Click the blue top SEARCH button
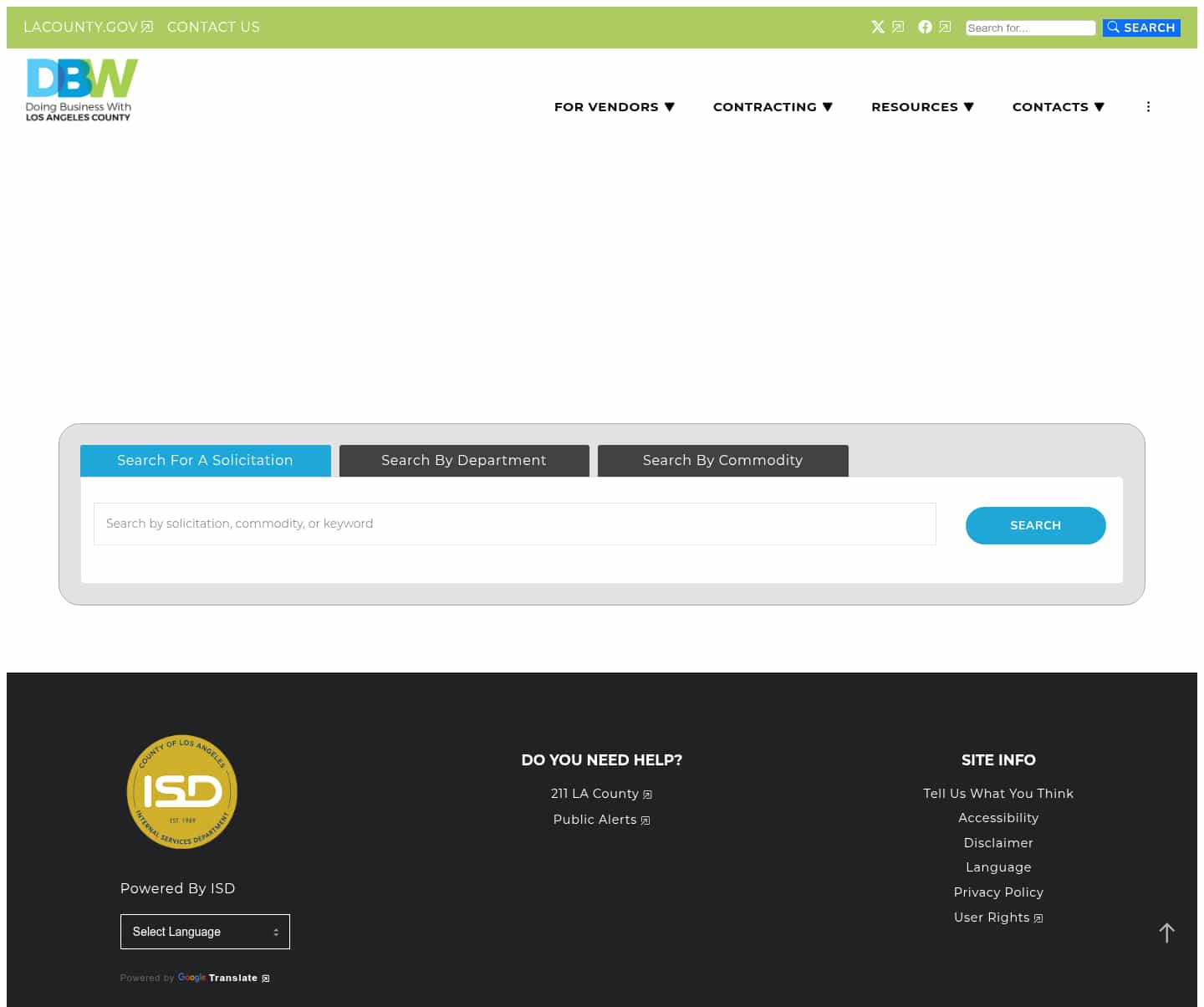The height and width of the screenshot is (1007, 1204). 1141,28
